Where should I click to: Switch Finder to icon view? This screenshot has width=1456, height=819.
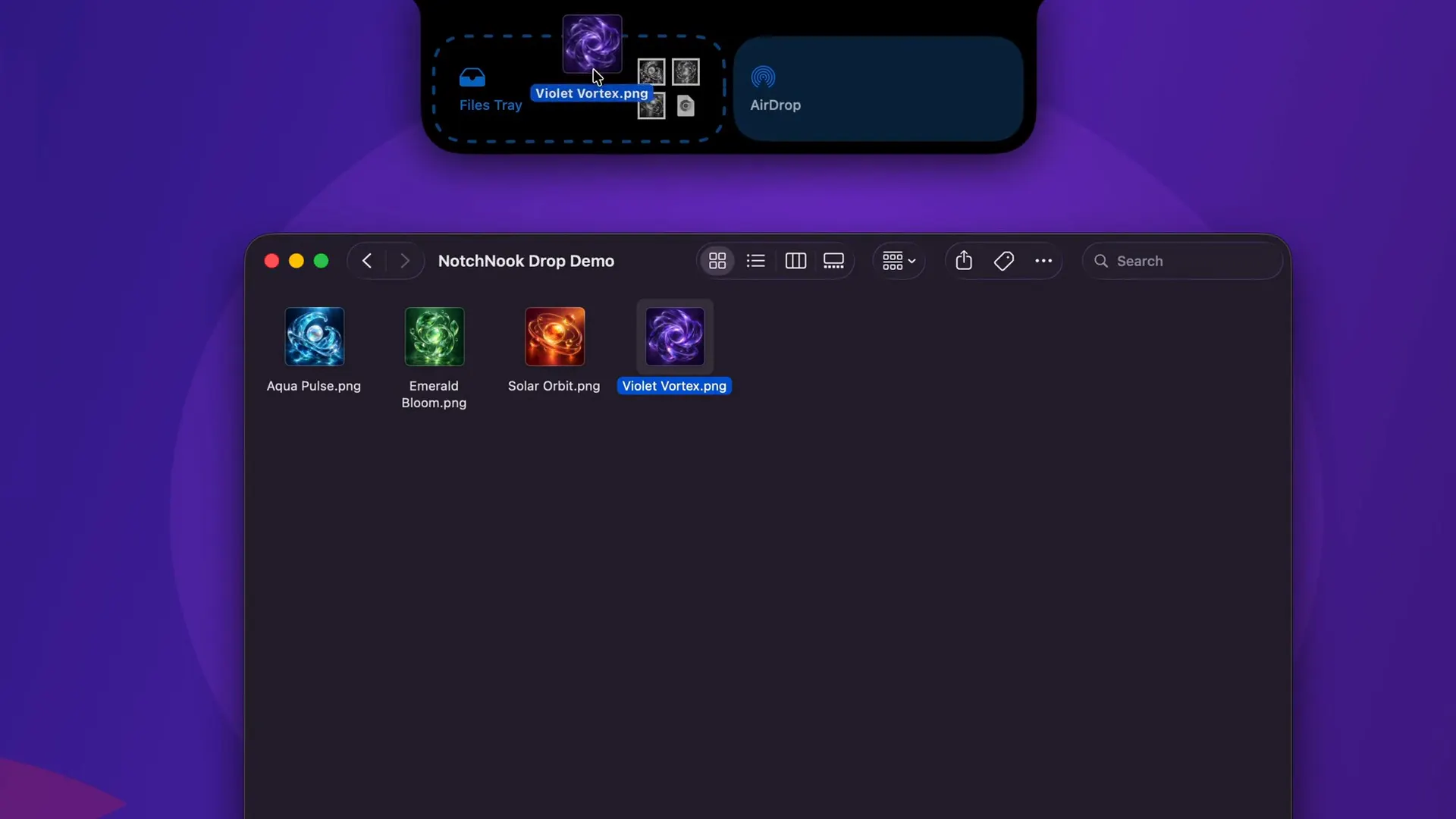point(717,261)
